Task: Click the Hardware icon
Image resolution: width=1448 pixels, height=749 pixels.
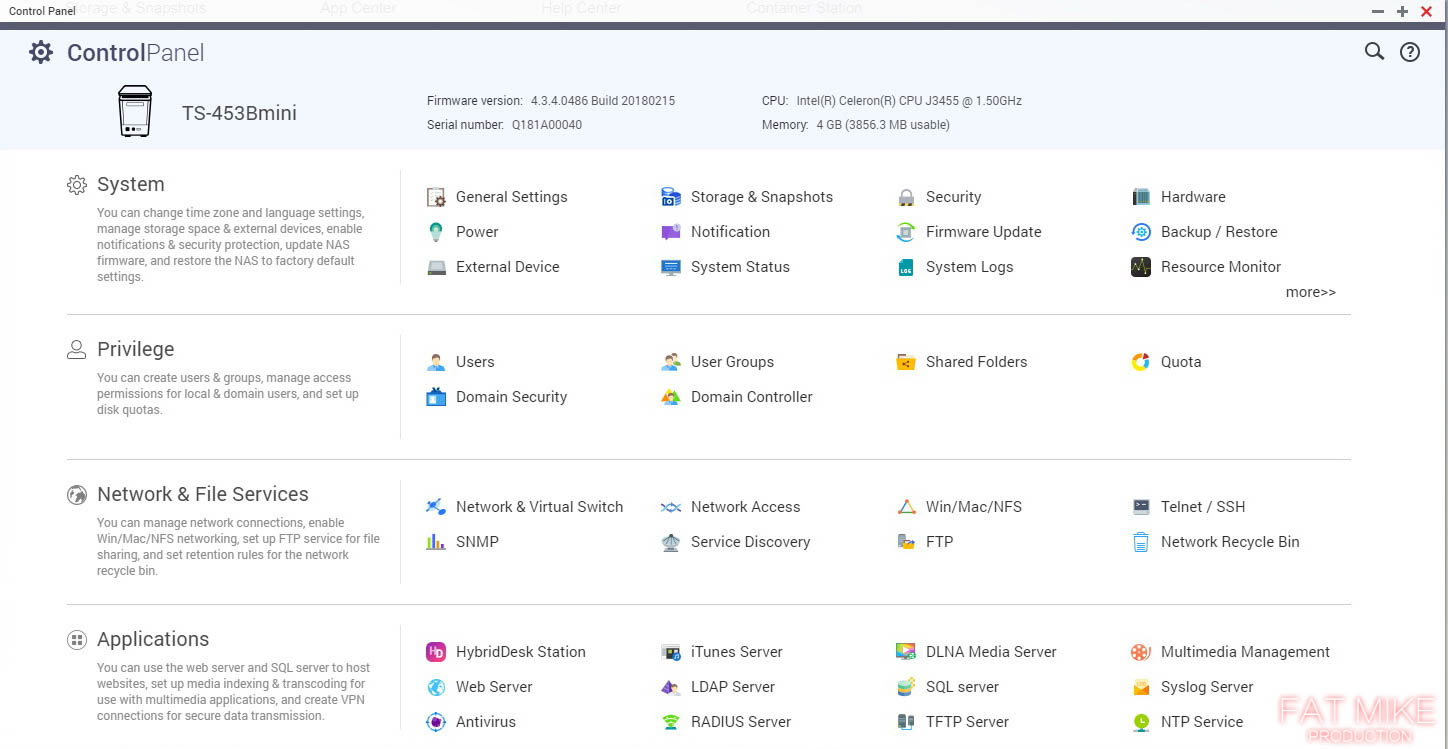Action: pyautogui.click(x=1141, y=197)
